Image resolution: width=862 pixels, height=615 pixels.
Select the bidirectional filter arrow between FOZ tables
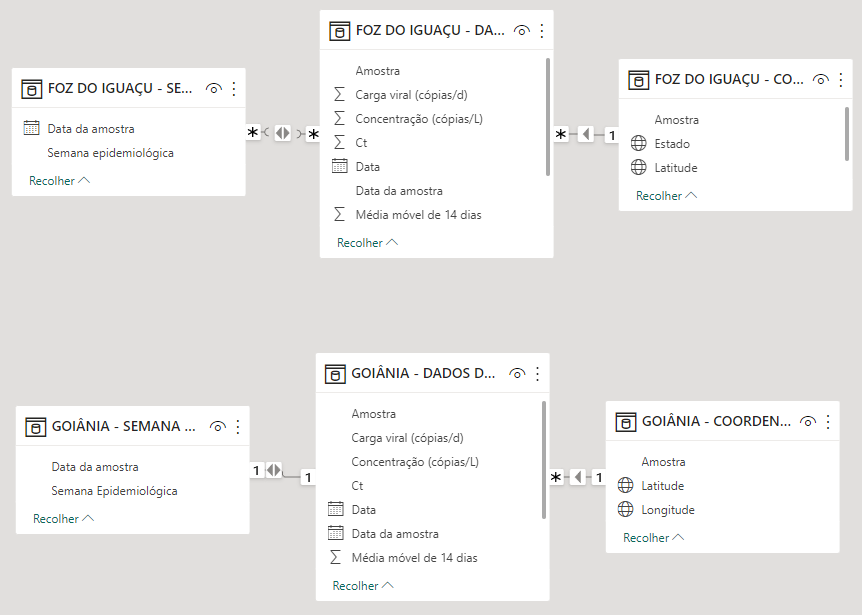(283, 133)
